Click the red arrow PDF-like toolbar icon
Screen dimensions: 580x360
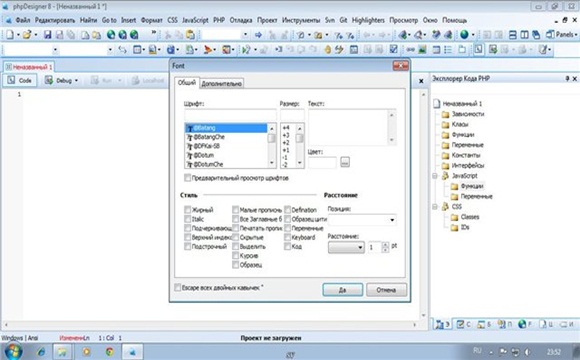208,49
